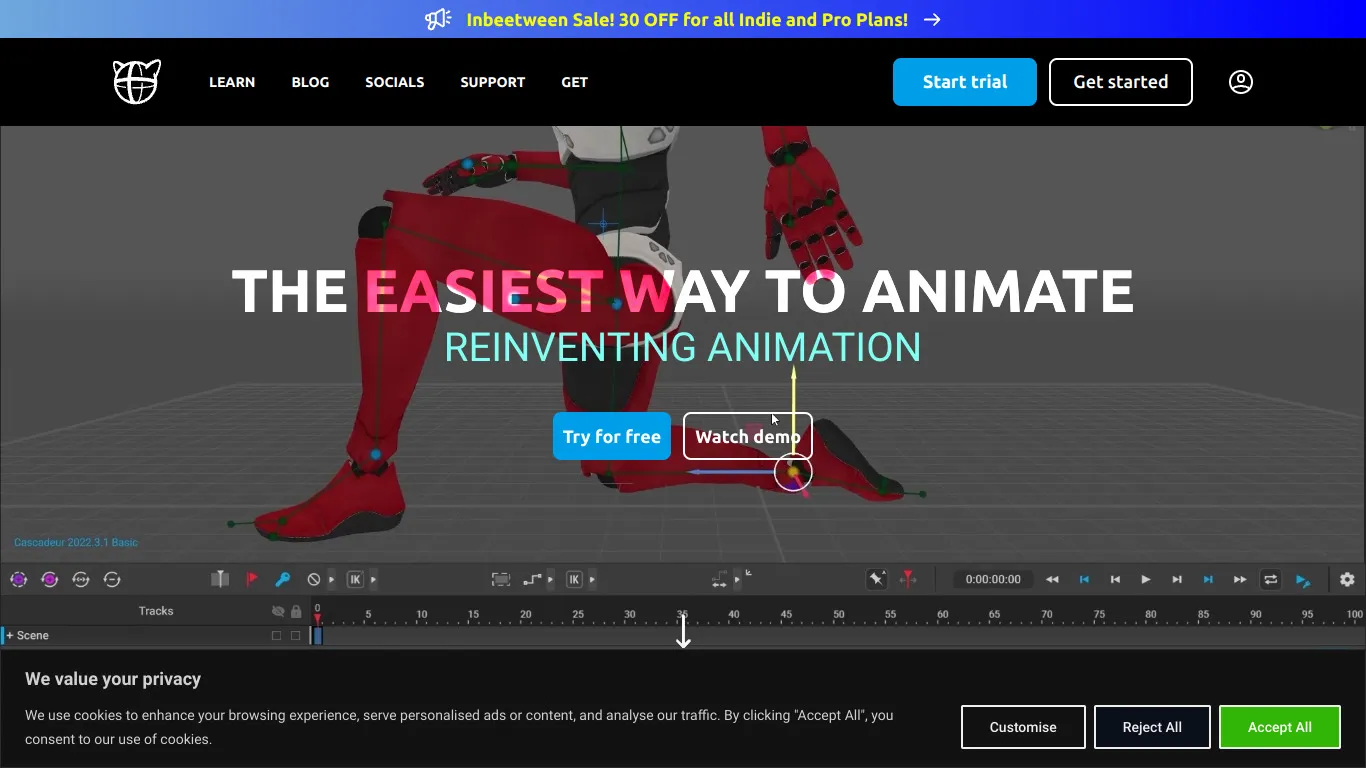Open the LEARN menu
The image size is (1366, 768).
point(232,82)
